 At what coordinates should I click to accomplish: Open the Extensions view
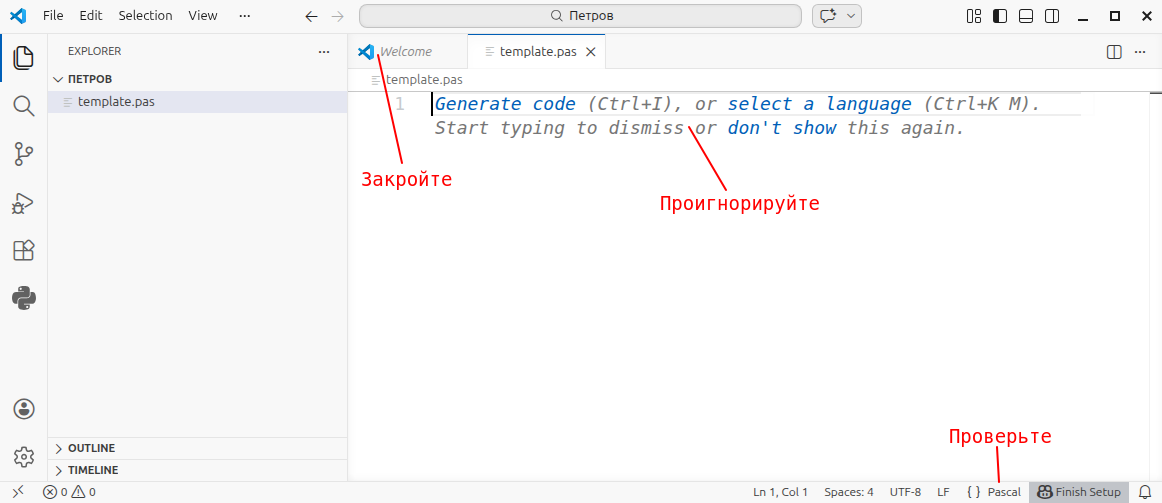click(23, 251)
